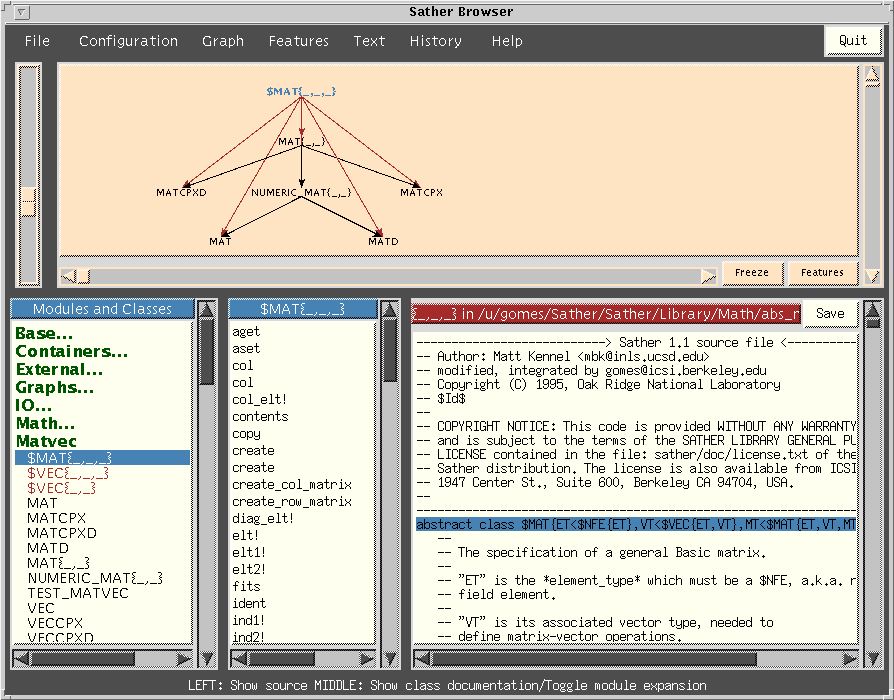Click the Features button below graph
The image size is (894, 700).
click(822, 272)
